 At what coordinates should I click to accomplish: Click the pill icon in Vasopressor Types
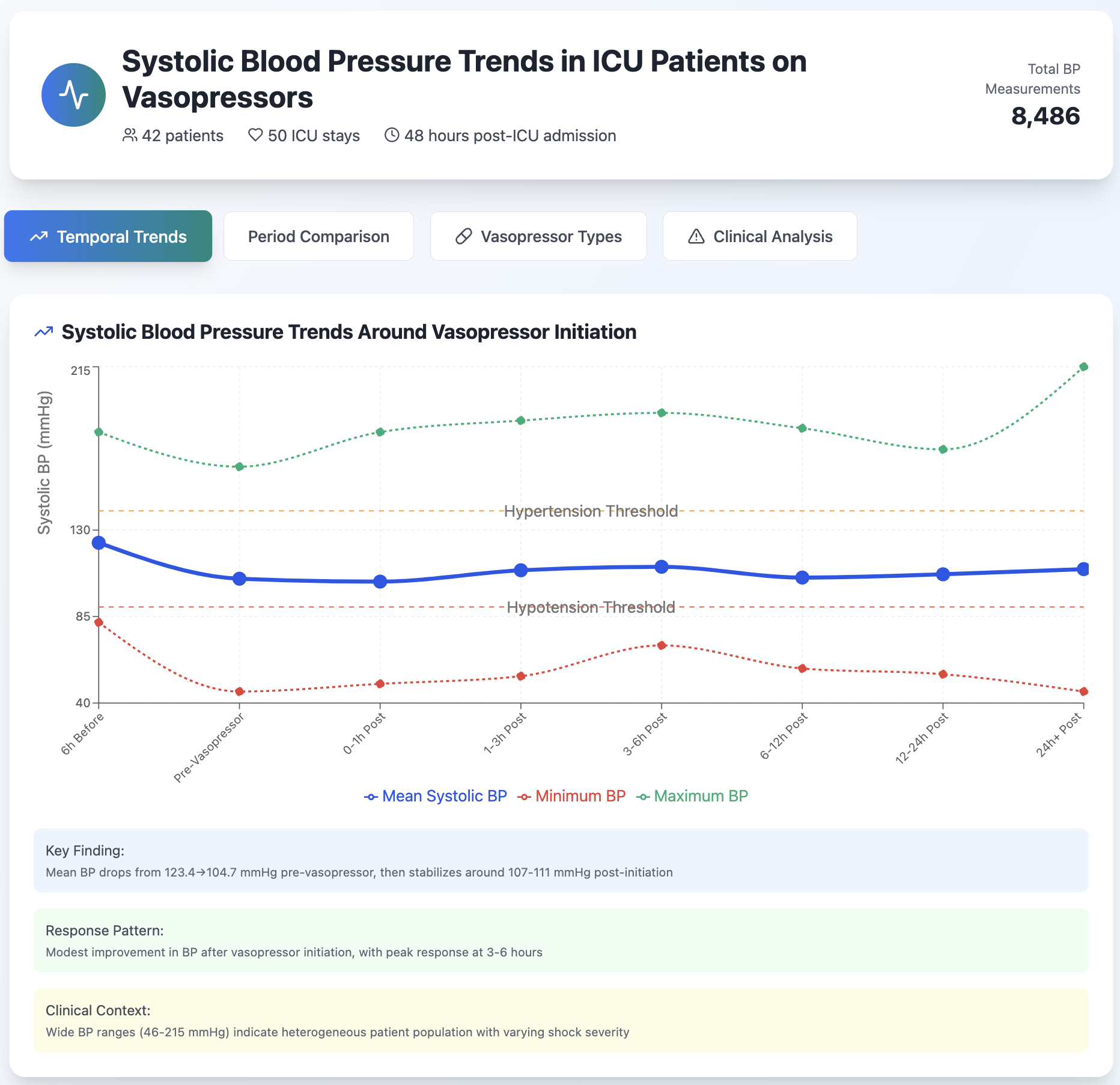pyautogui.click(x=464, y=237)
